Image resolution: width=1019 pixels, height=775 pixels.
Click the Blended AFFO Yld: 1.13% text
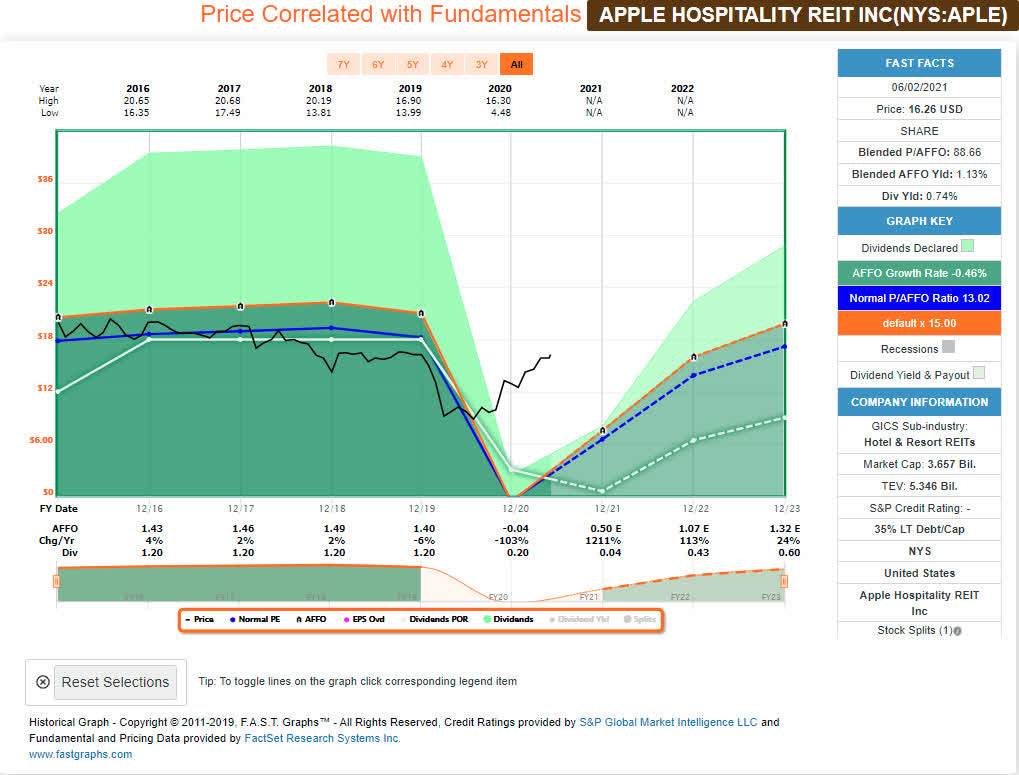tap(919, 174)
